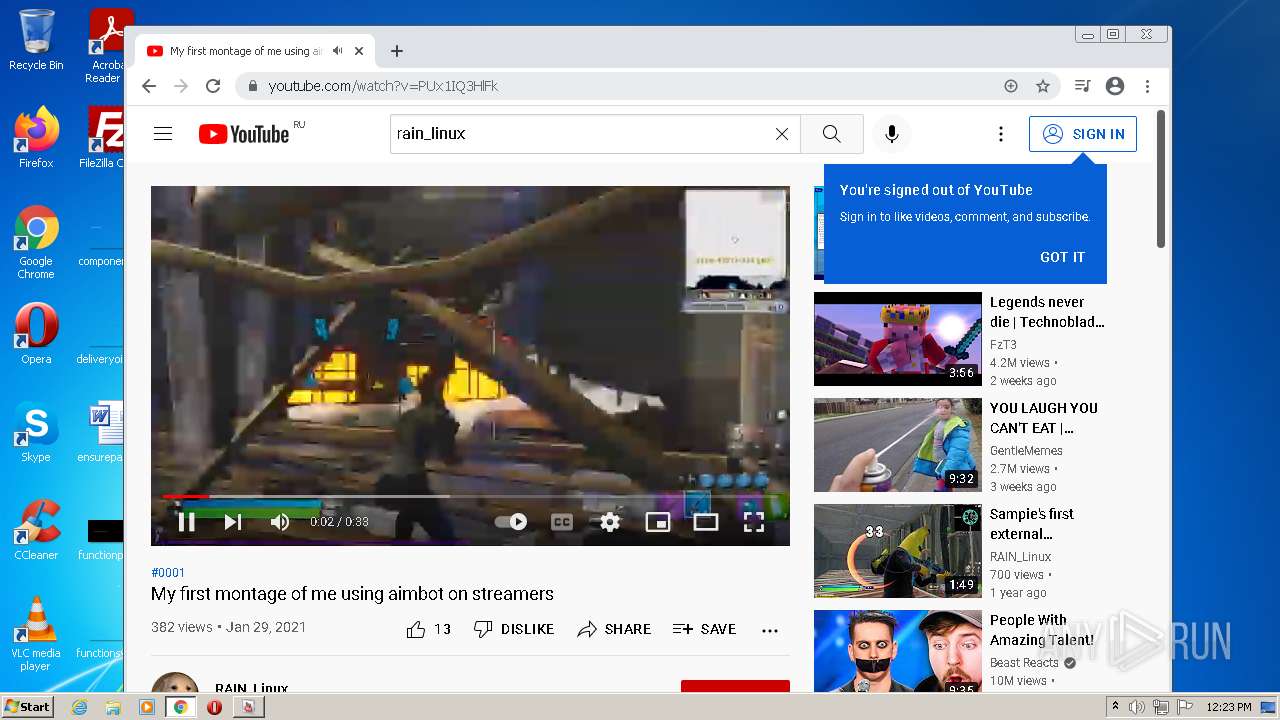Show hidden tray icons arrow
1280x720 pixels.
[1115, 707]
